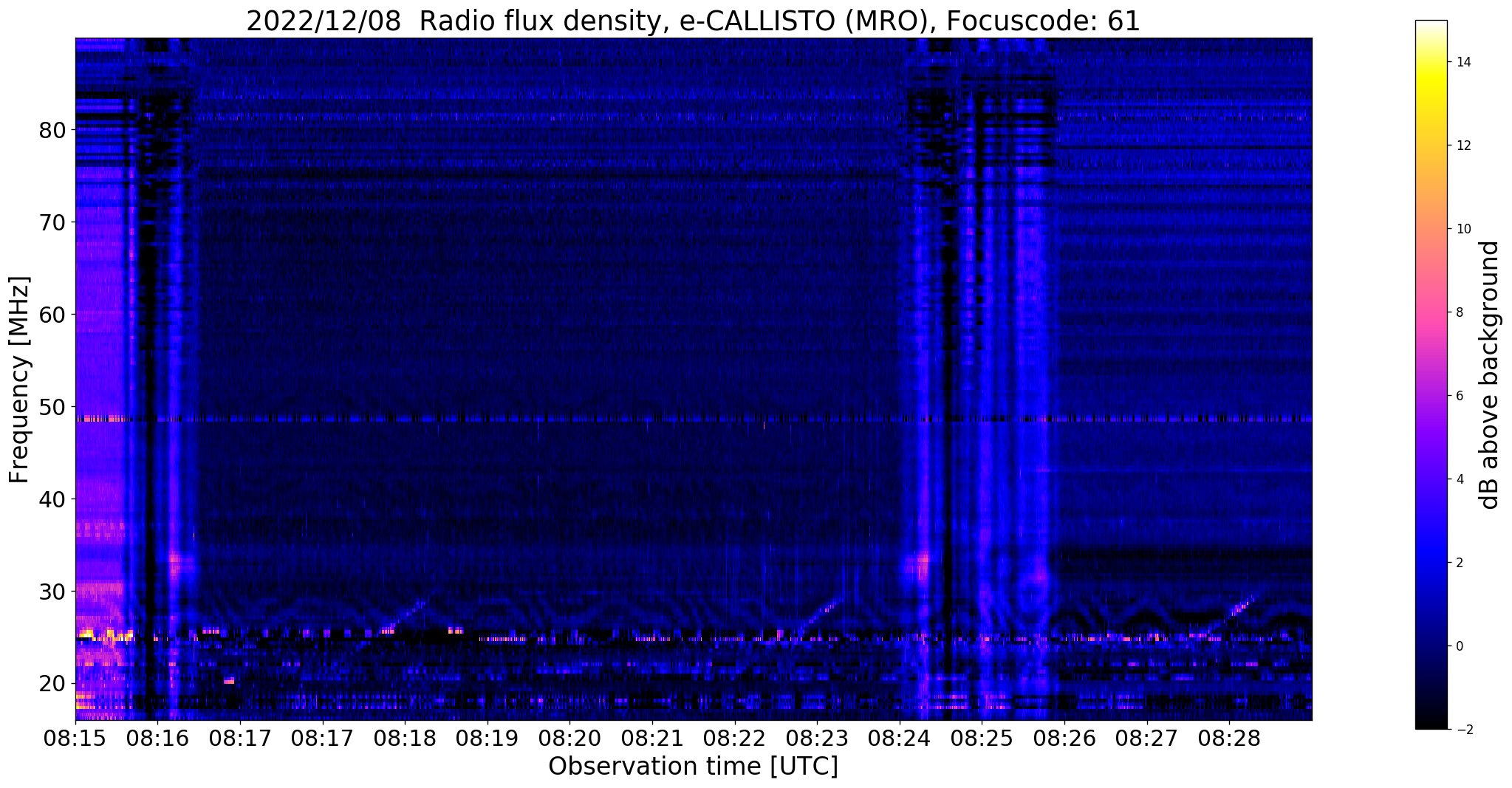Screen dimensions: 1512x788
Task: Click the colorbar tick value 6
Action: pos(1460,396)
